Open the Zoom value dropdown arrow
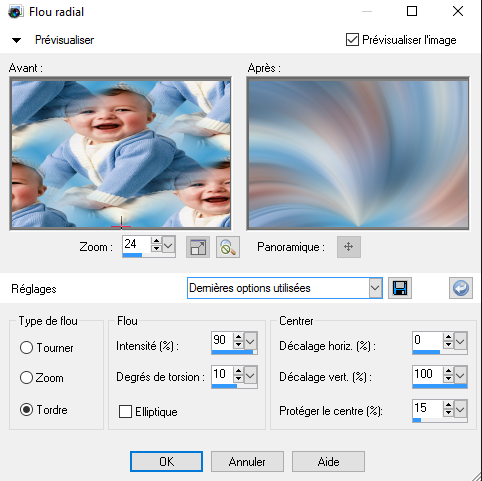Viewport: 482px width, 481px height. coord(168,246)
